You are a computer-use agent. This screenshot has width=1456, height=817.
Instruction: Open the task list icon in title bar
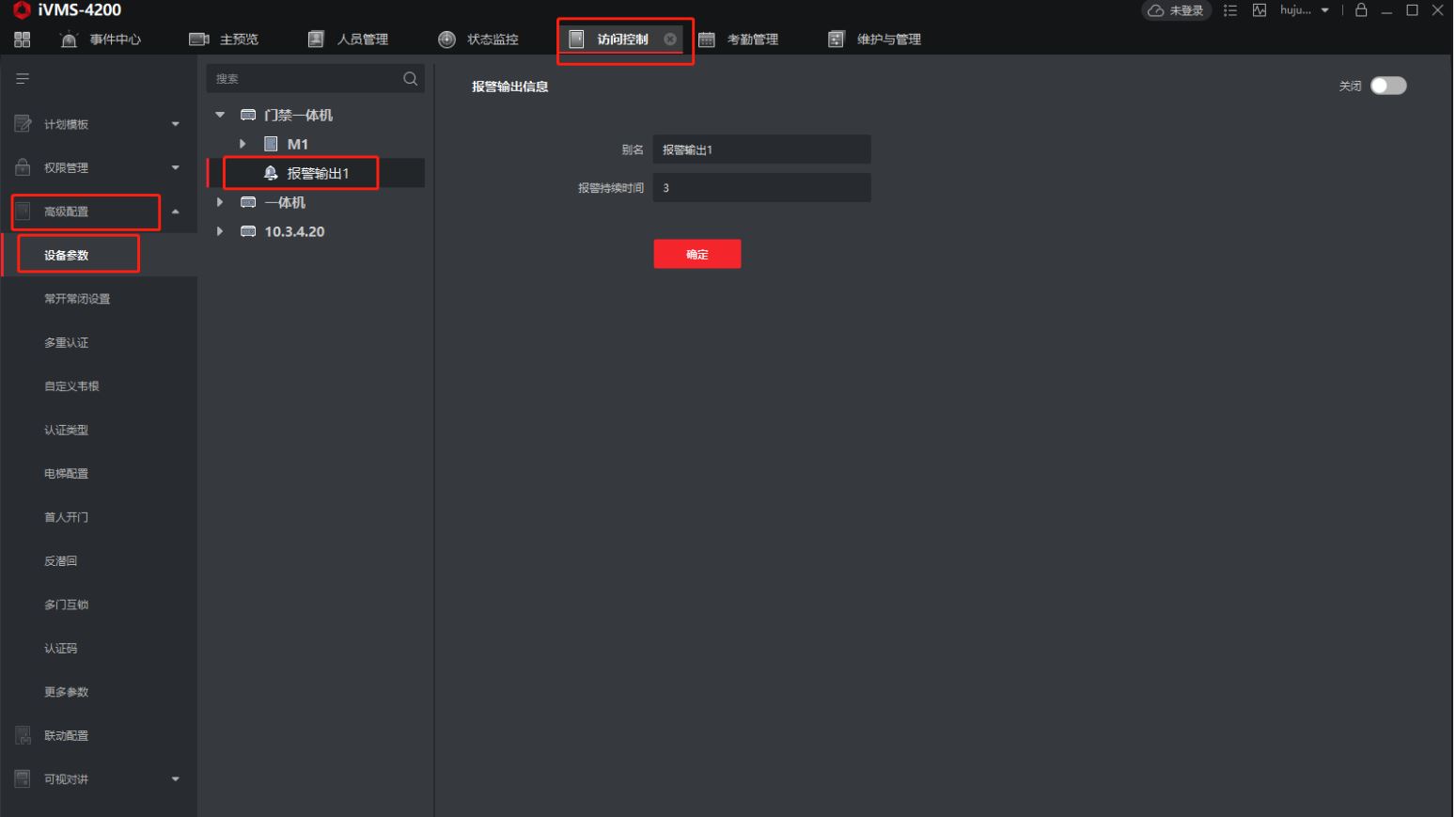tap(1229, 10)
